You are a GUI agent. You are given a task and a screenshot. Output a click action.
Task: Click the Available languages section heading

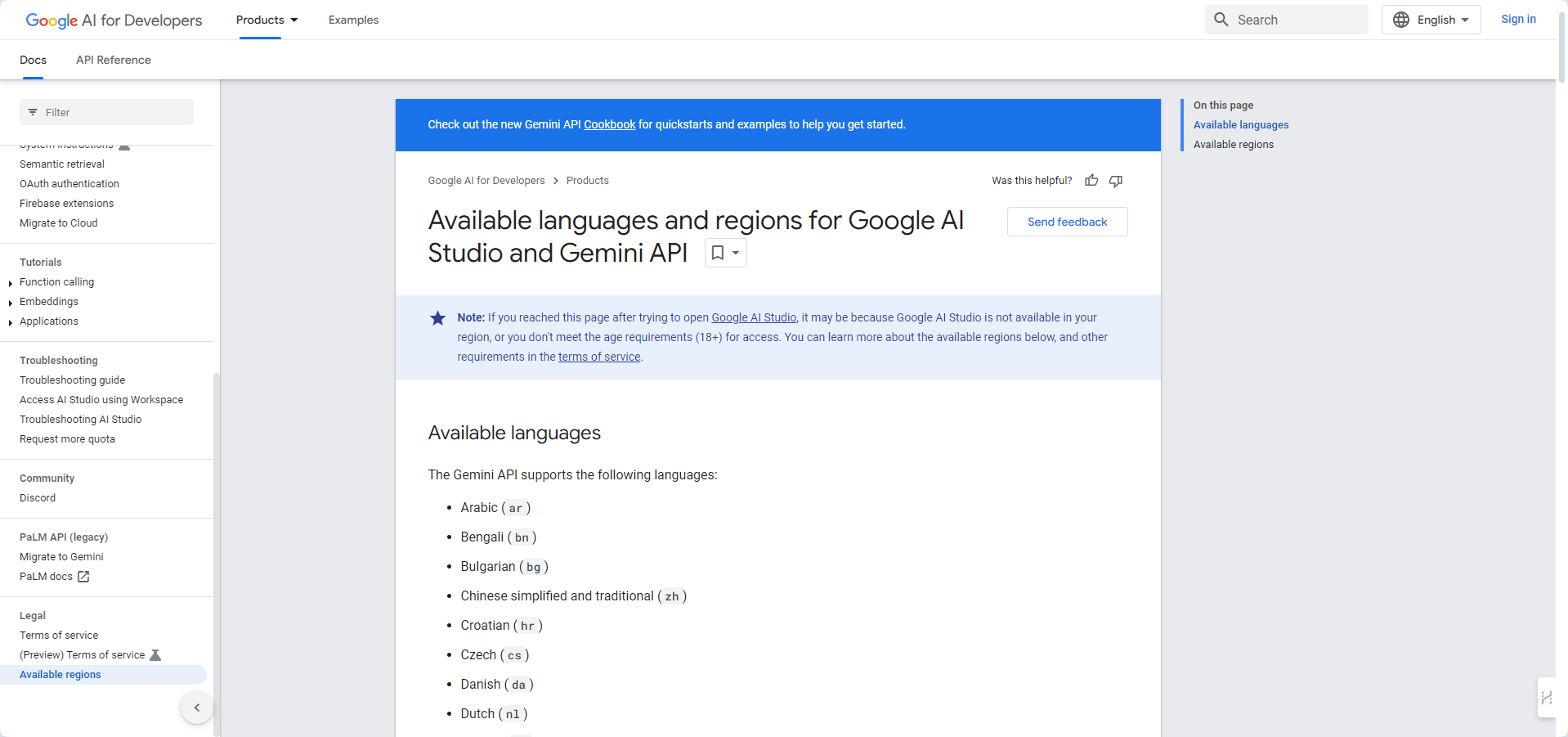(x=514, y=433)
